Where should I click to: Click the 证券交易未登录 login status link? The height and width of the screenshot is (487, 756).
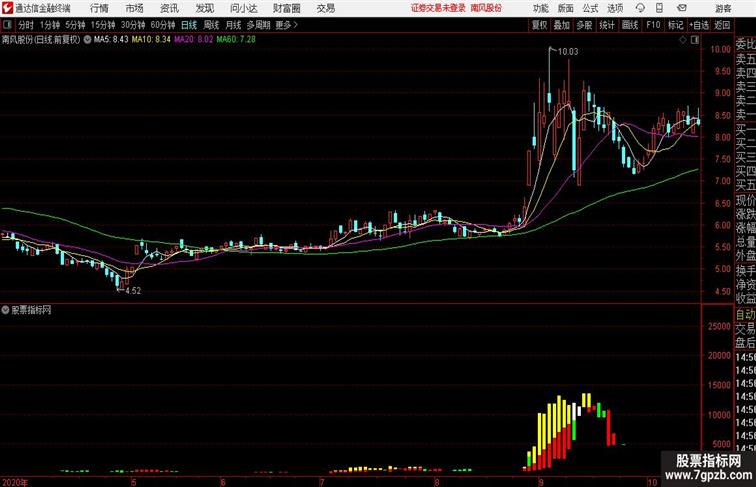click(x=438, y=8)
